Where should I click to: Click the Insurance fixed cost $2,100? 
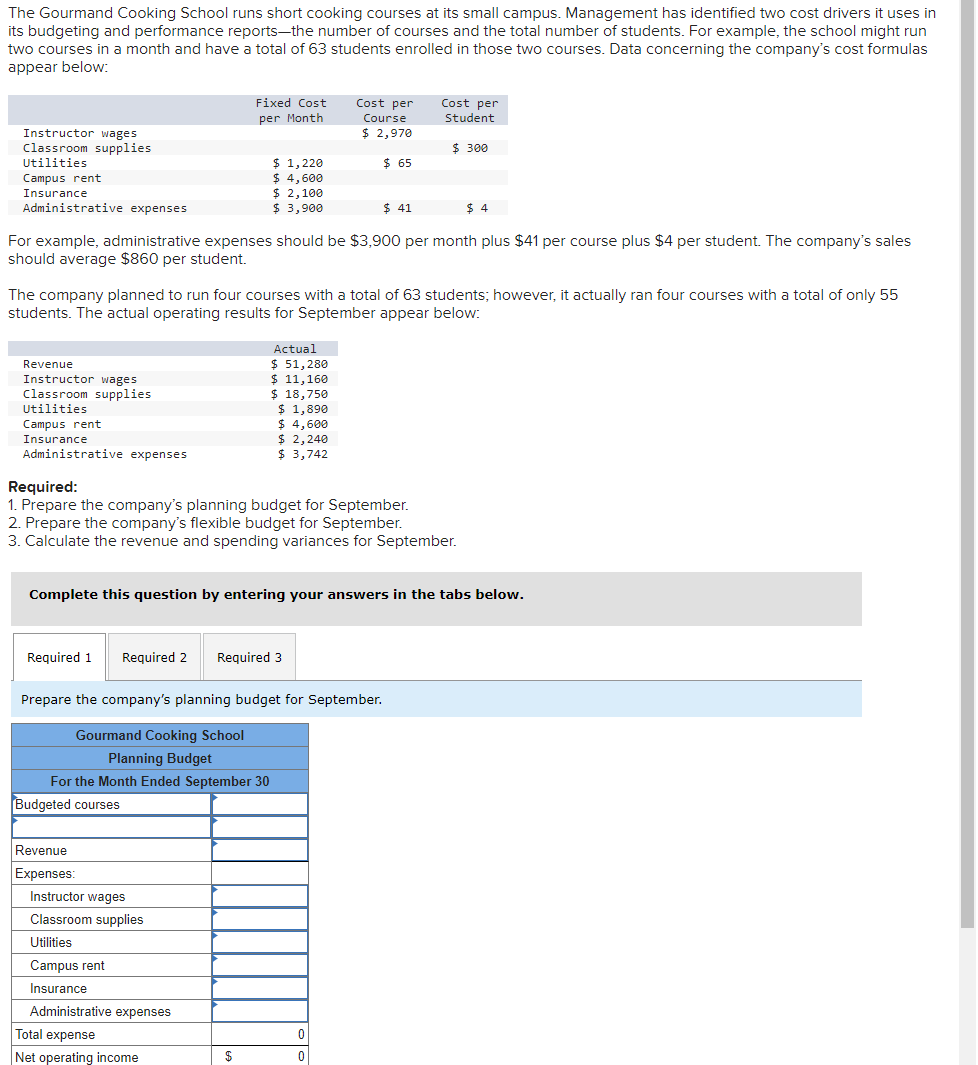[298, 193]
